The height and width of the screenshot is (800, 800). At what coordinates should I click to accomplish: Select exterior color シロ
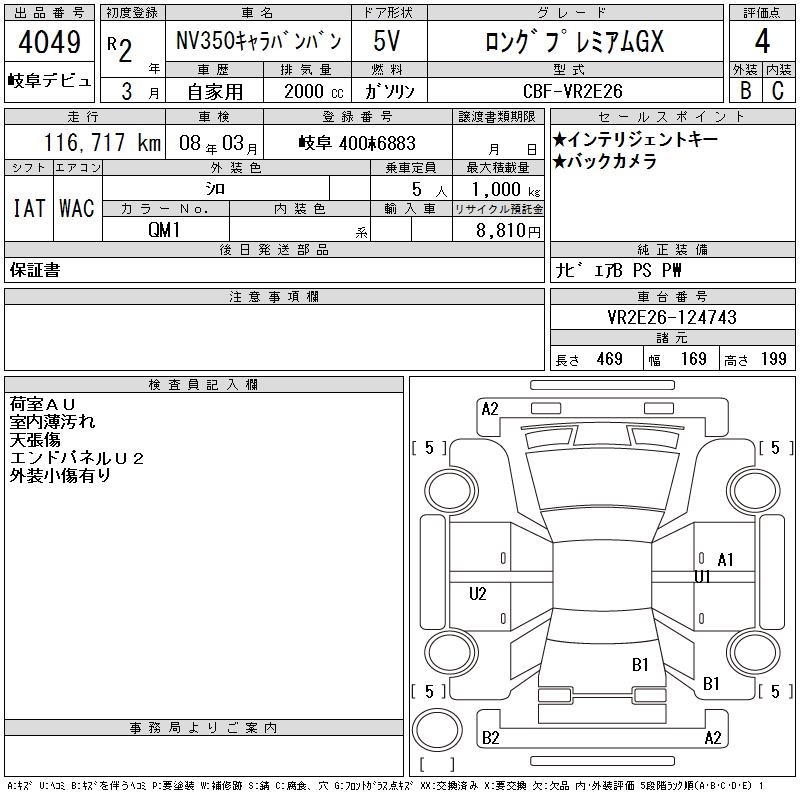coord(215,189)
